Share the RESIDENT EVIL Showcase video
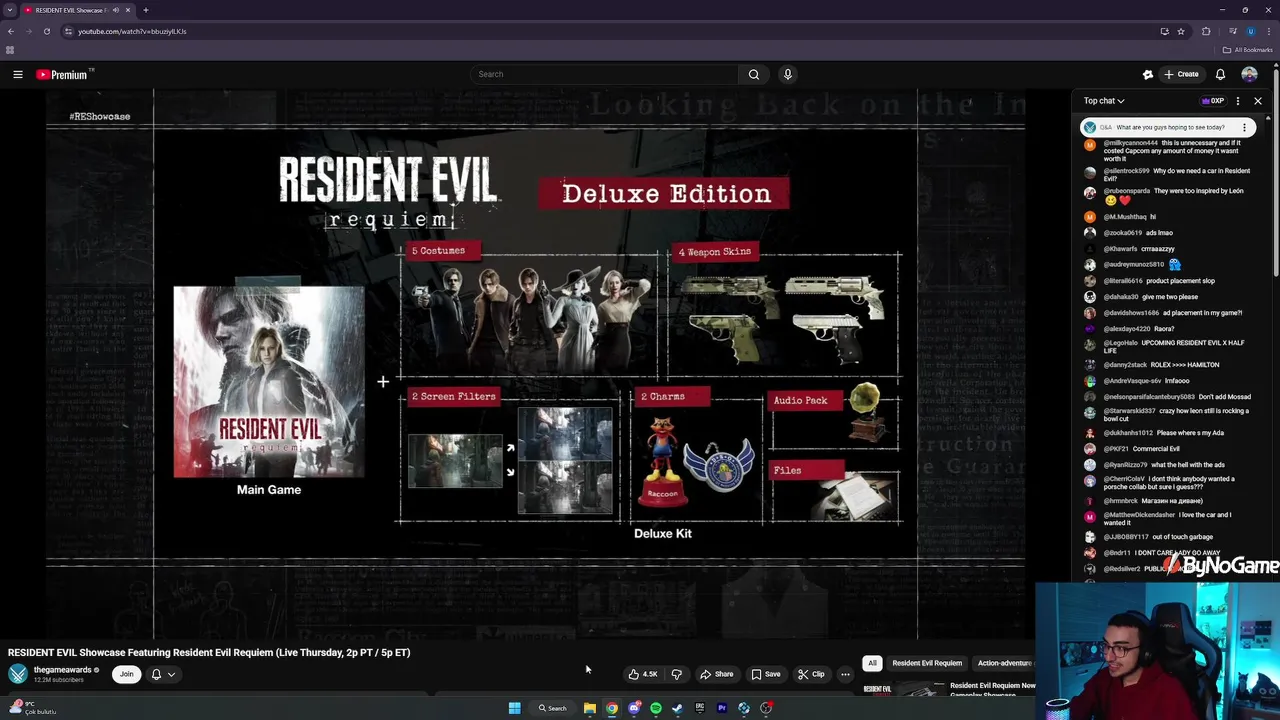Viewport: 1280px width, 720px height. click(x=716, y=674)
